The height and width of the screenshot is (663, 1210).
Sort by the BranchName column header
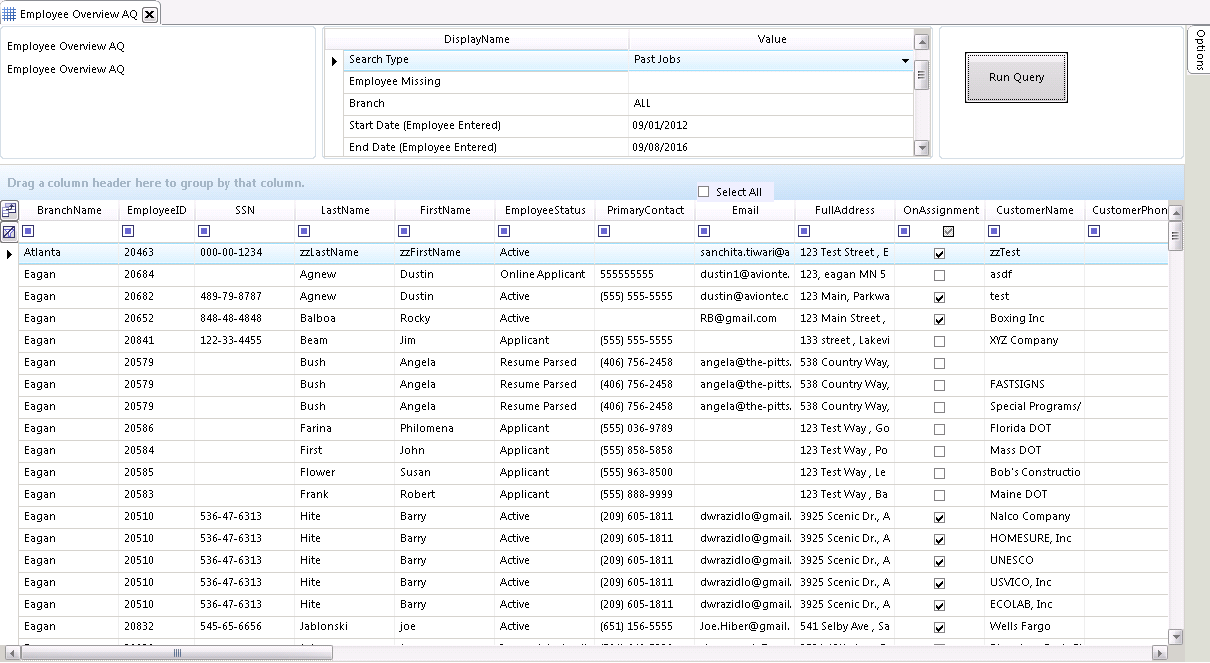[69, 210]
